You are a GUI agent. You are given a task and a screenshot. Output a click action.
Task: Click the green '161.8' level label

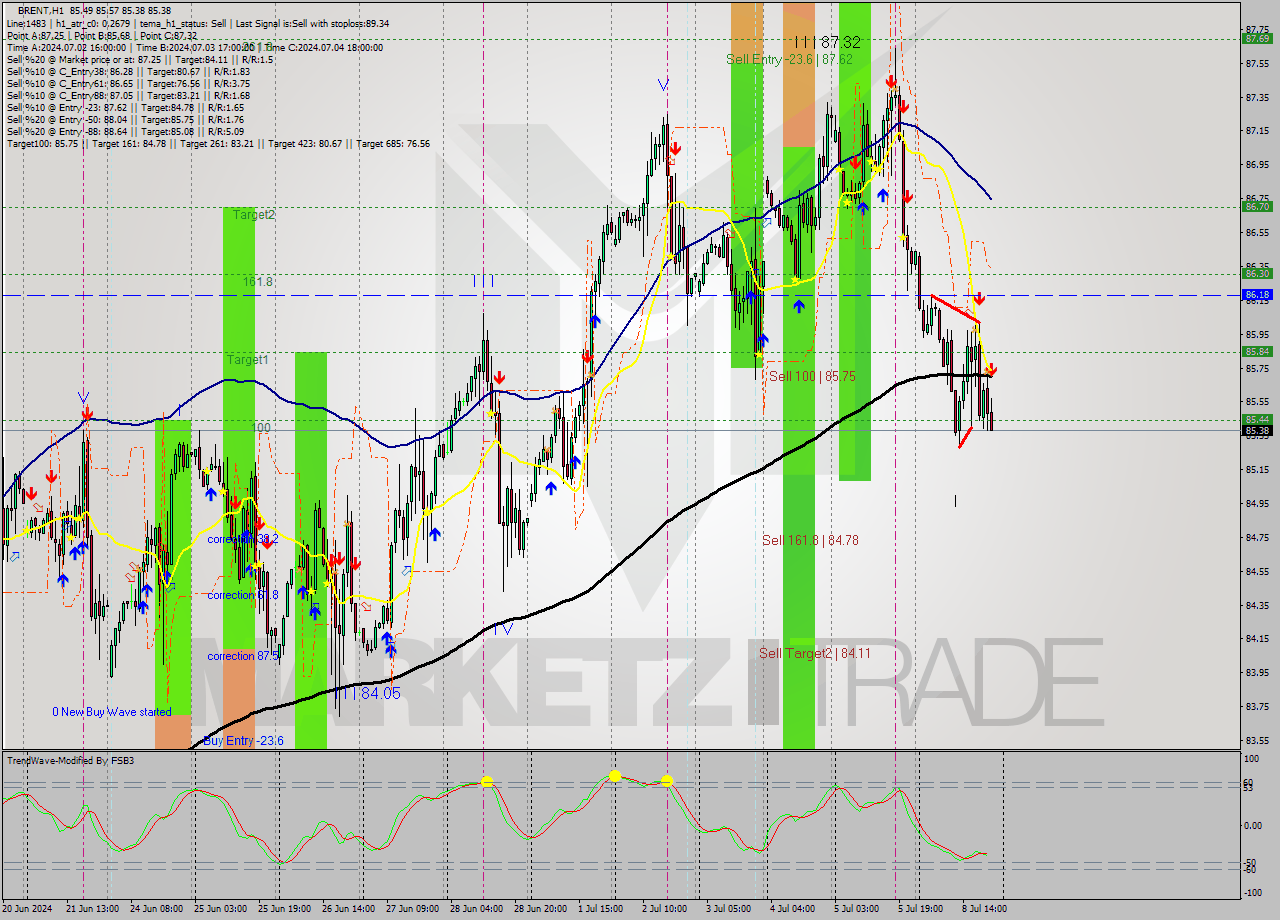pyautogui.click(x=258, y=282)
